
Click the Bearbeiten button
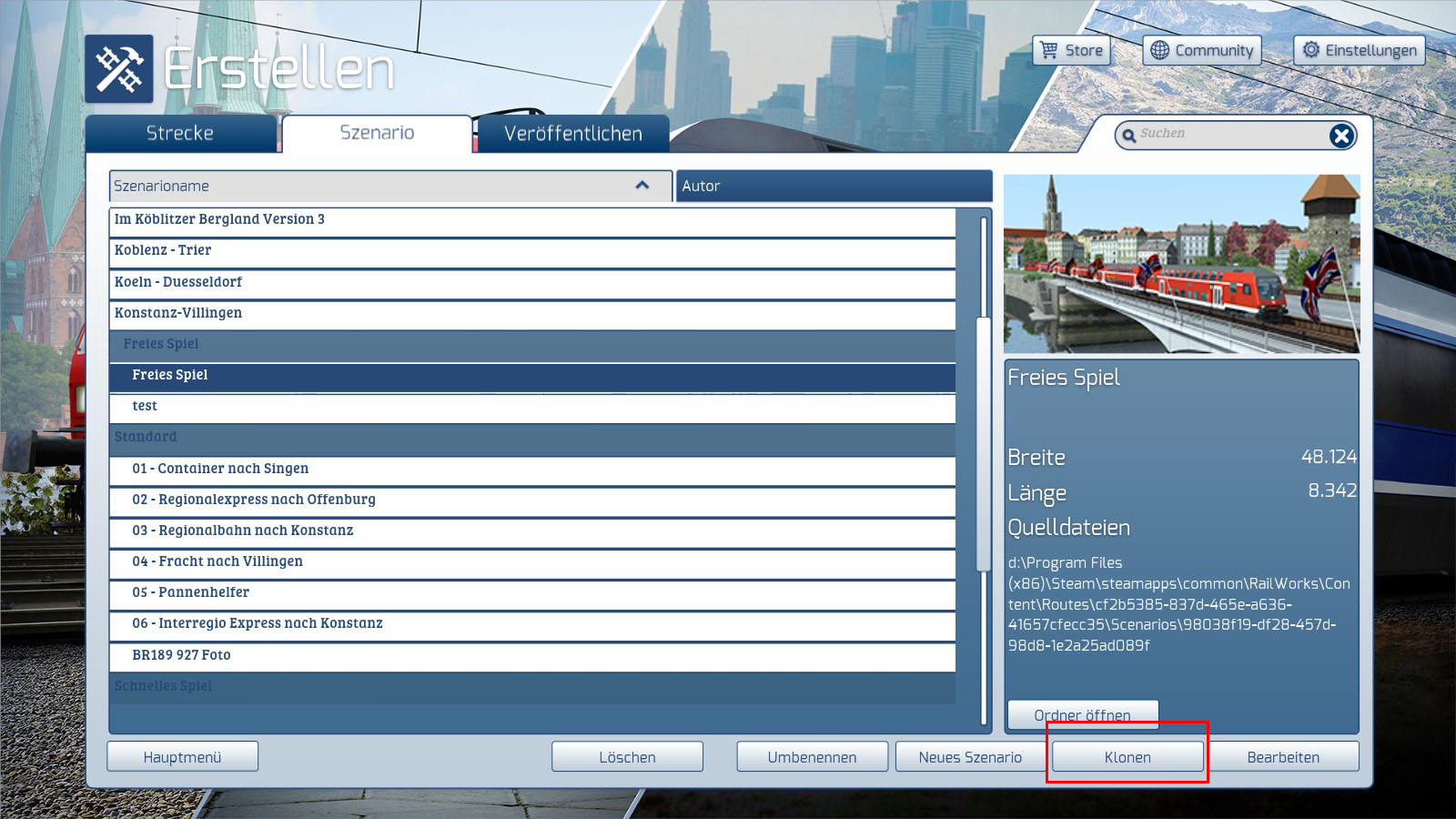[1283, 757]
